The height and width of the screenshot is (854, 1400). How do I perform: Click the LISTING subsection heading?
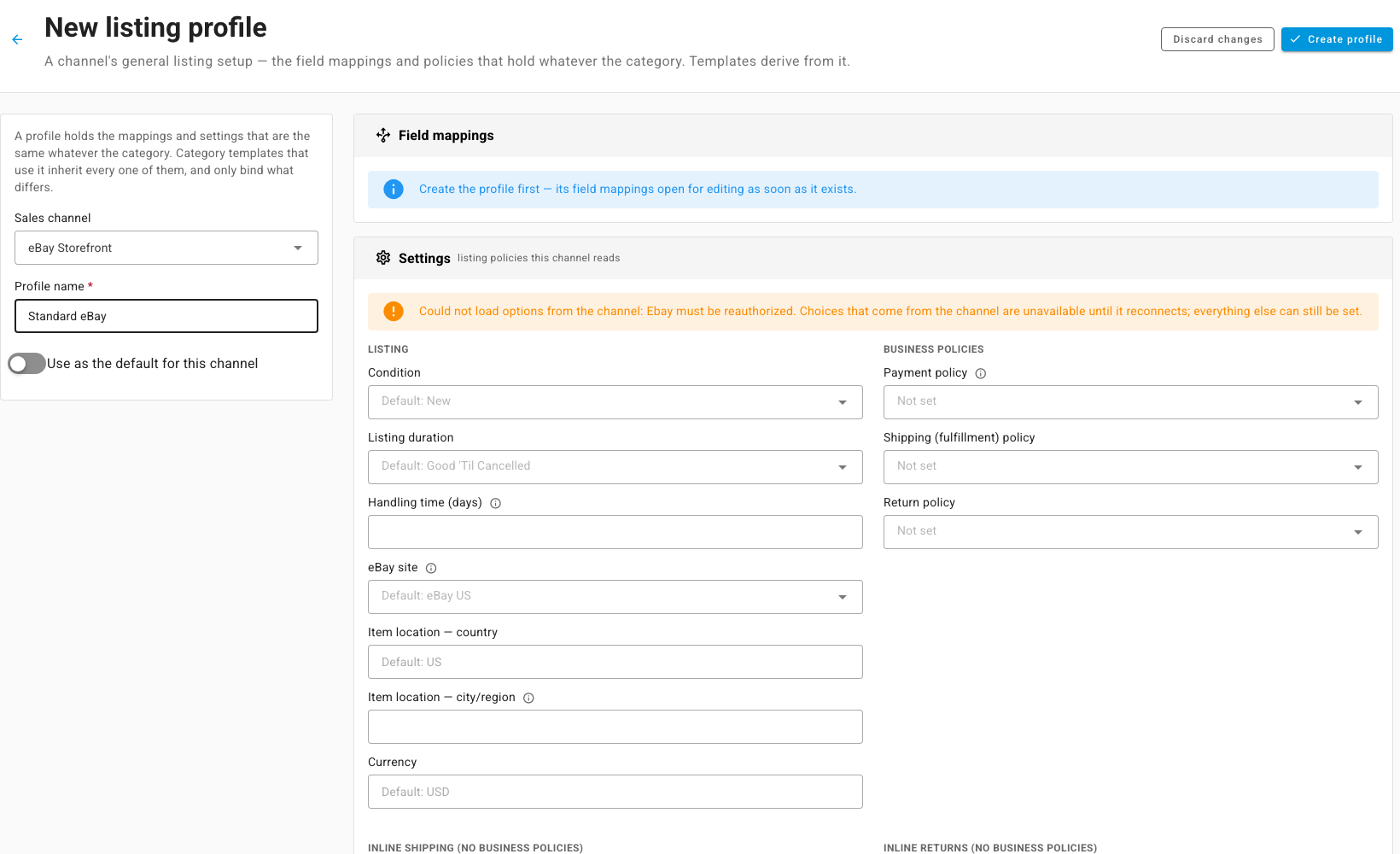click(x=388, y=349)
